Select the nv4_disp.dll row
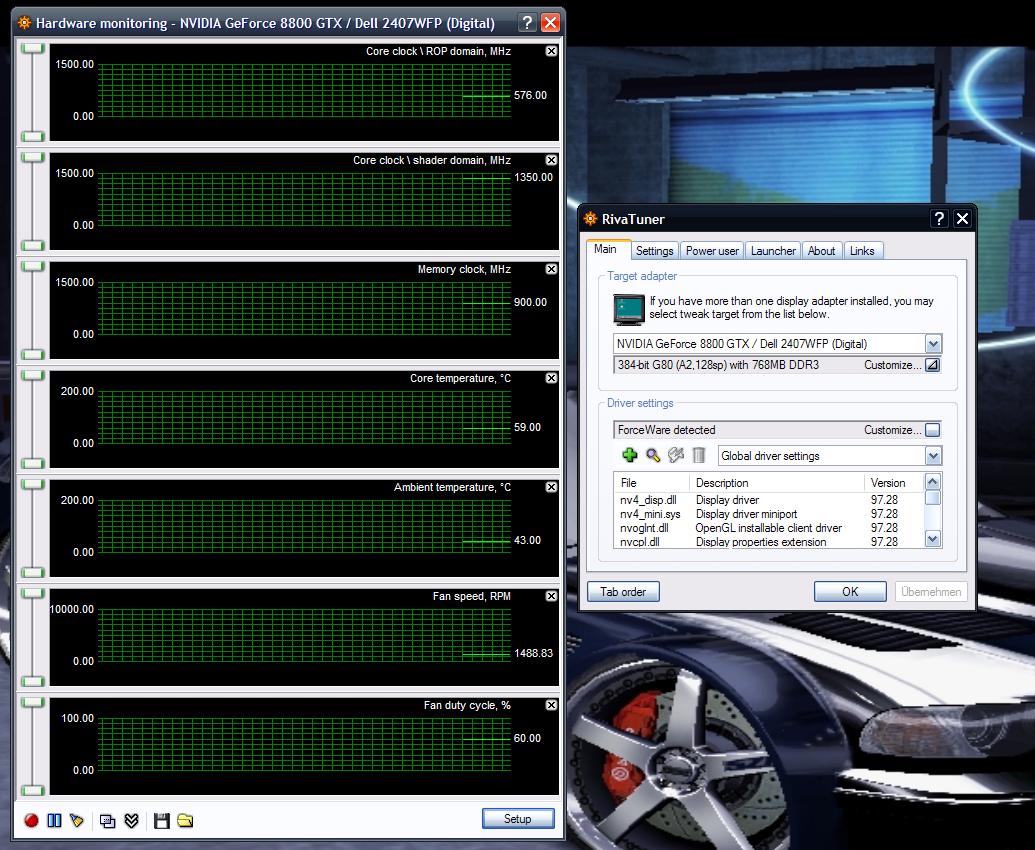The height and width of the screenshot is (850, 1035). click(769, 500)
